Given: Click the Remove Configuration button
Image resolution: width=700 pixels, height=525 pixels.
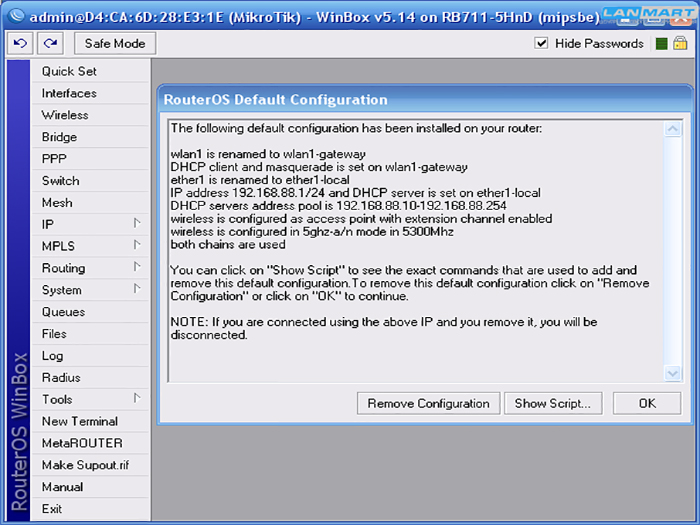Looking at the screenshot, I should 428,404.
